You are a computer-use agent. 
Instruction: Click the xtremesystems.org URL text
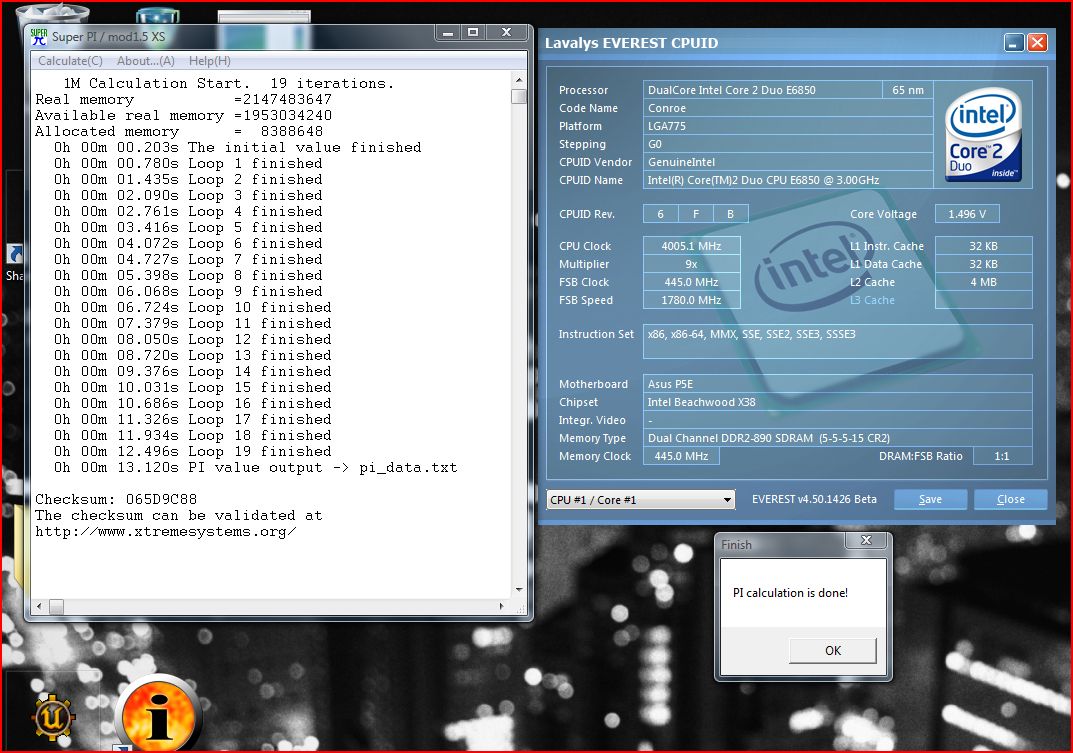166,531
